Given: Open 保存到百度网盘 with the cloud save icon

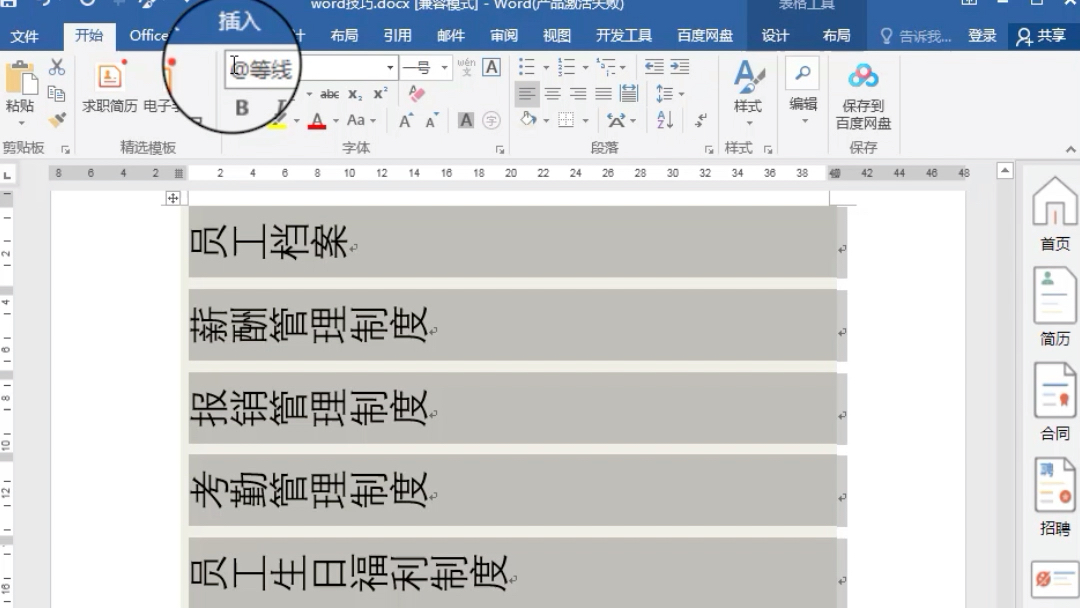Looking at the screenshot, I should (862, 78).
